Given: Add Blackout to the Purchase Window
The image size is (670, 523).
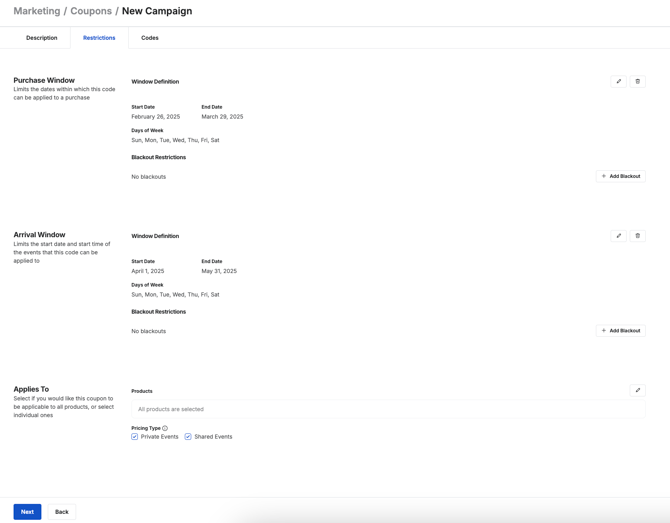Looking at the screenshot, I should [620, 176].
